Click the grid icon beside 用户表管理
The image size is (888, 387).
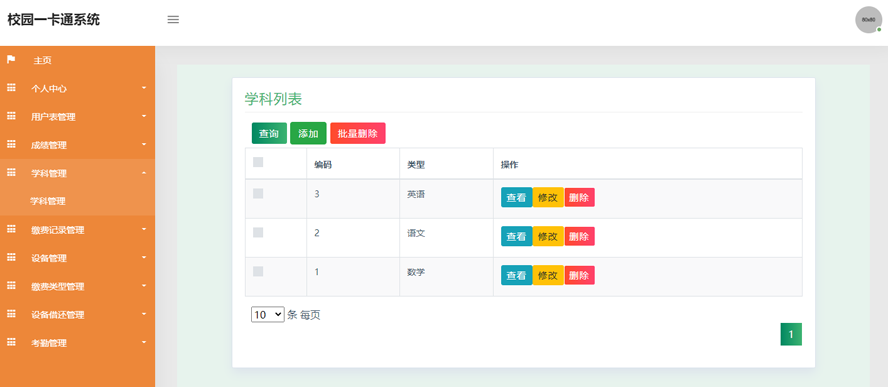[11, 116]
